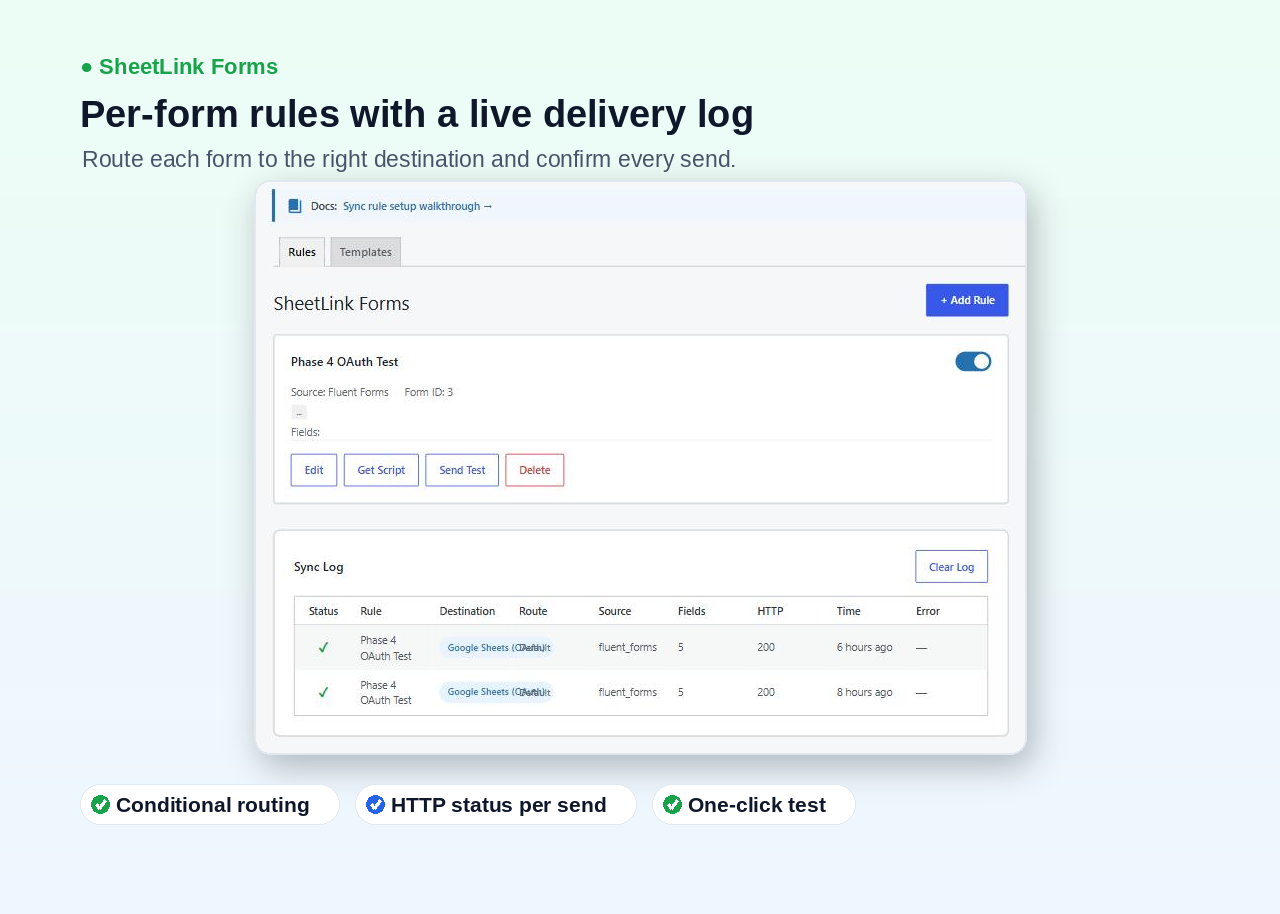This screenshot has height=914, width=1280.
Task: Click the 'Source: Fluent Forms' label
Action: (x=340, y=392)
